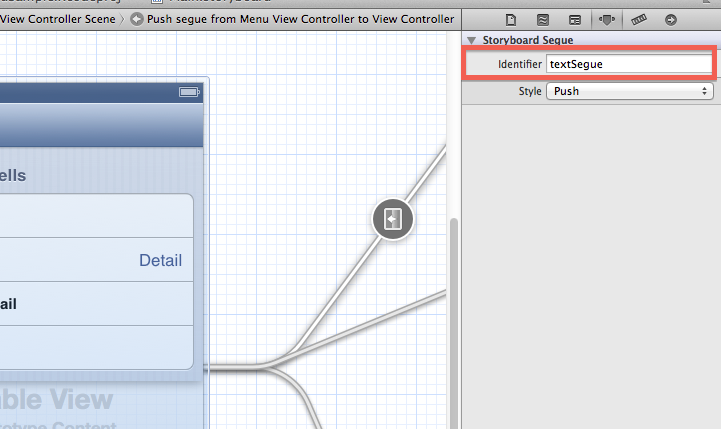Click the segue icon in the breadcrumb
The image size is (721, 429).
(137, 19)
